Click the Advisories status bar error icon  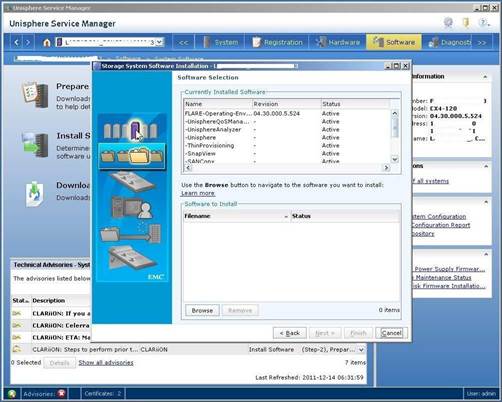tap(61, 394)
